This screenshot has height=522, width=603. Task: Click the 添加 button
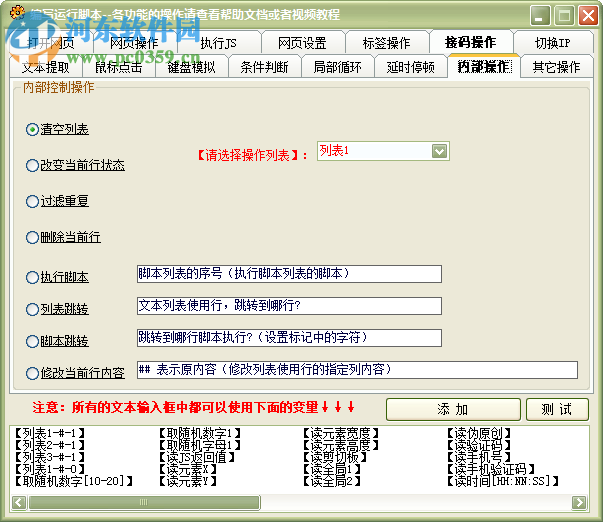point(453,409)
